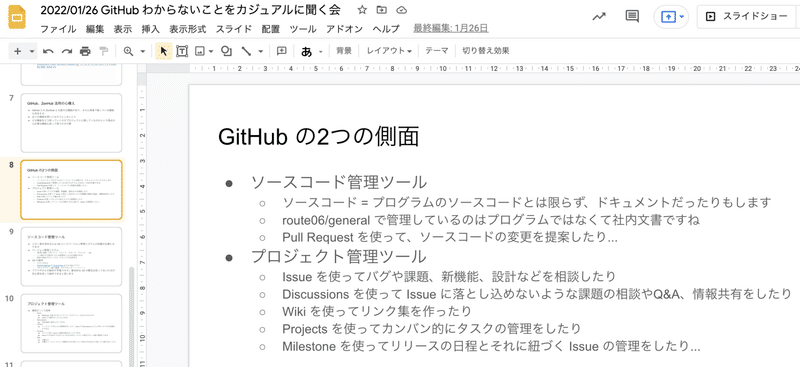
Task: Open the スライド menu
Action: point(234,29)
